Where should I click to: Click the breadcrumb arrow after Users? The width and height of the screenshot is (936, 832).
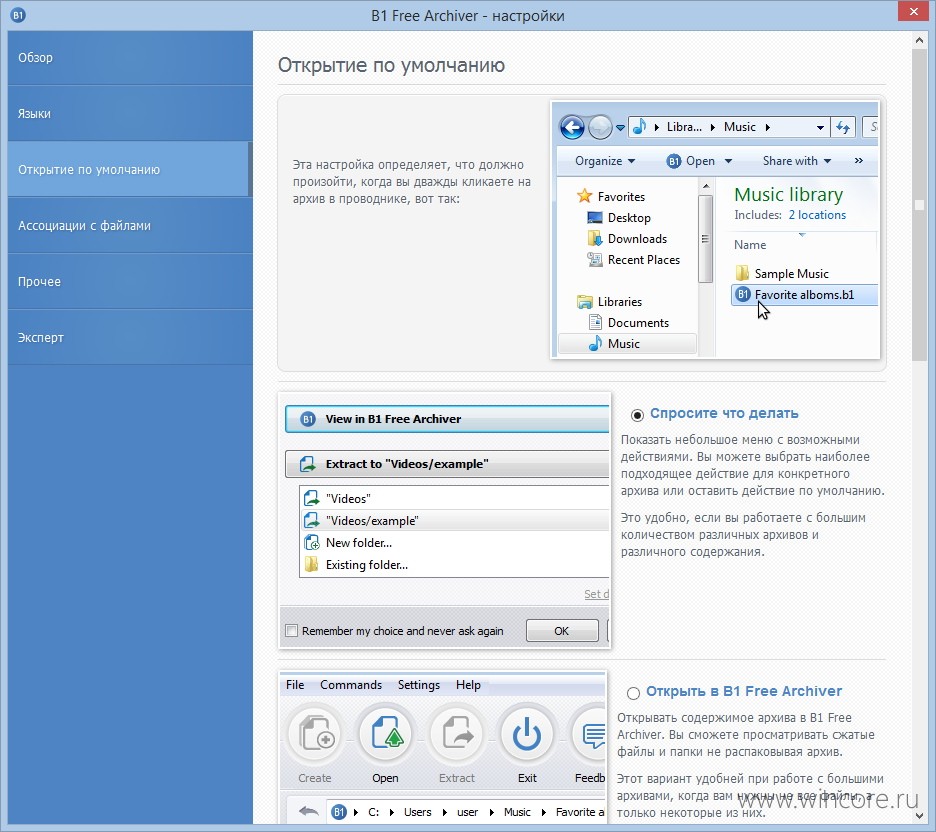click(444, 812)
